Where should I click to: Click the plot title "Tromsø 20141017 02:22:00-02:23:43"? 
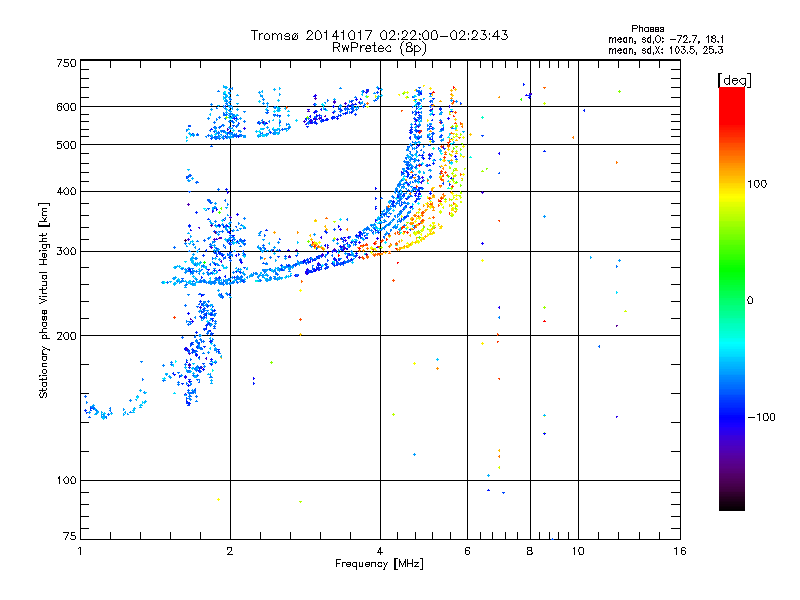[379, 35]
